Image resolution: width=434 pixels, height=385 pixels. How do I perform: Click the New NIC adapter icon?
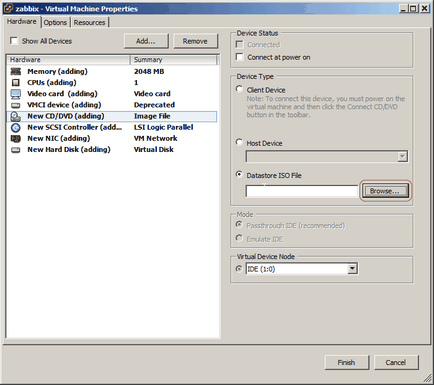click(16, 139)
